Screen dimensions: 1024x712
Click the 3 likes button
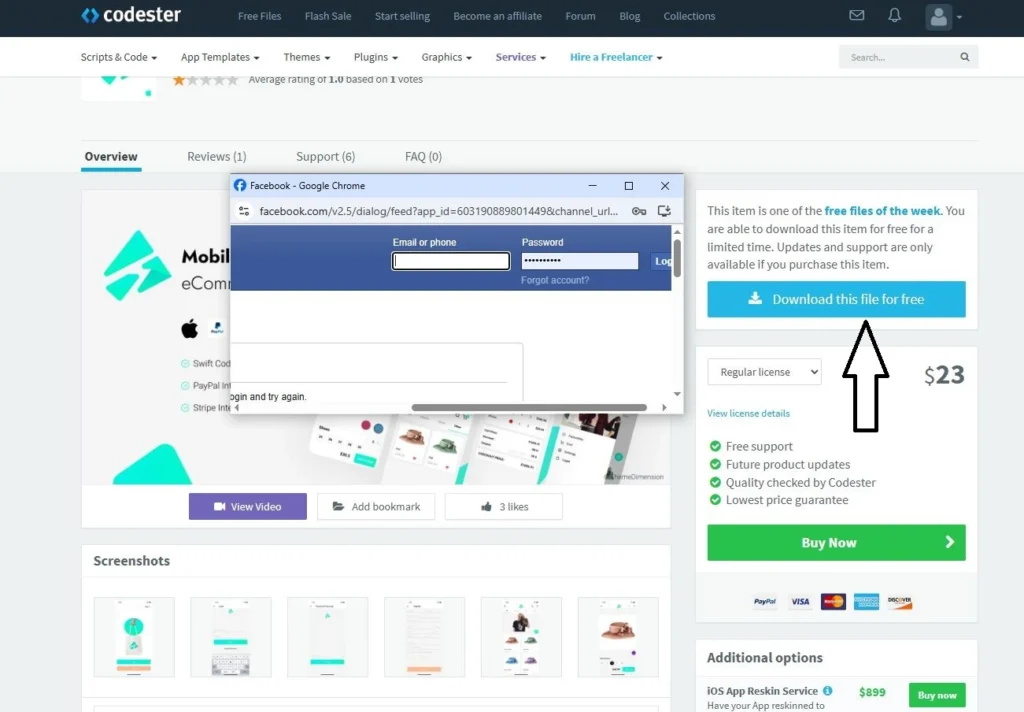click(x=504, y=506)
